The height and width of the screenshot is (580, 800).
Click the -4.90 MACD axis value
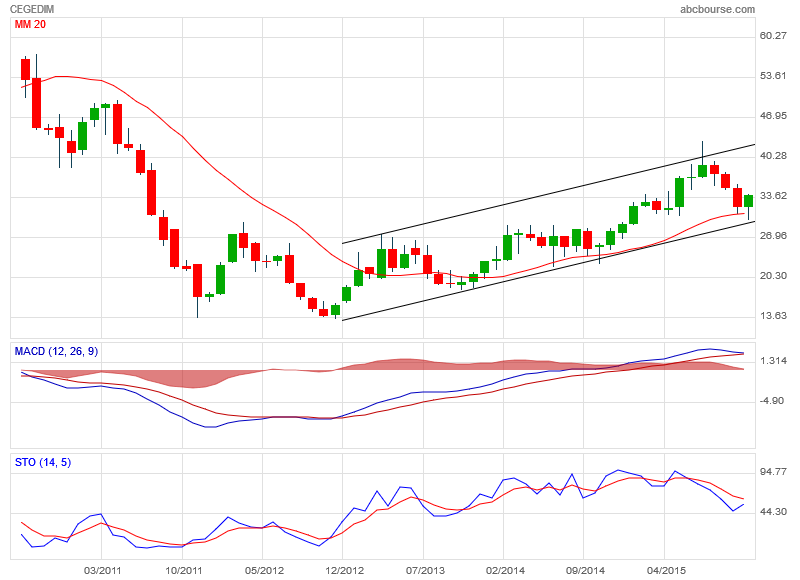pos(772,401)
